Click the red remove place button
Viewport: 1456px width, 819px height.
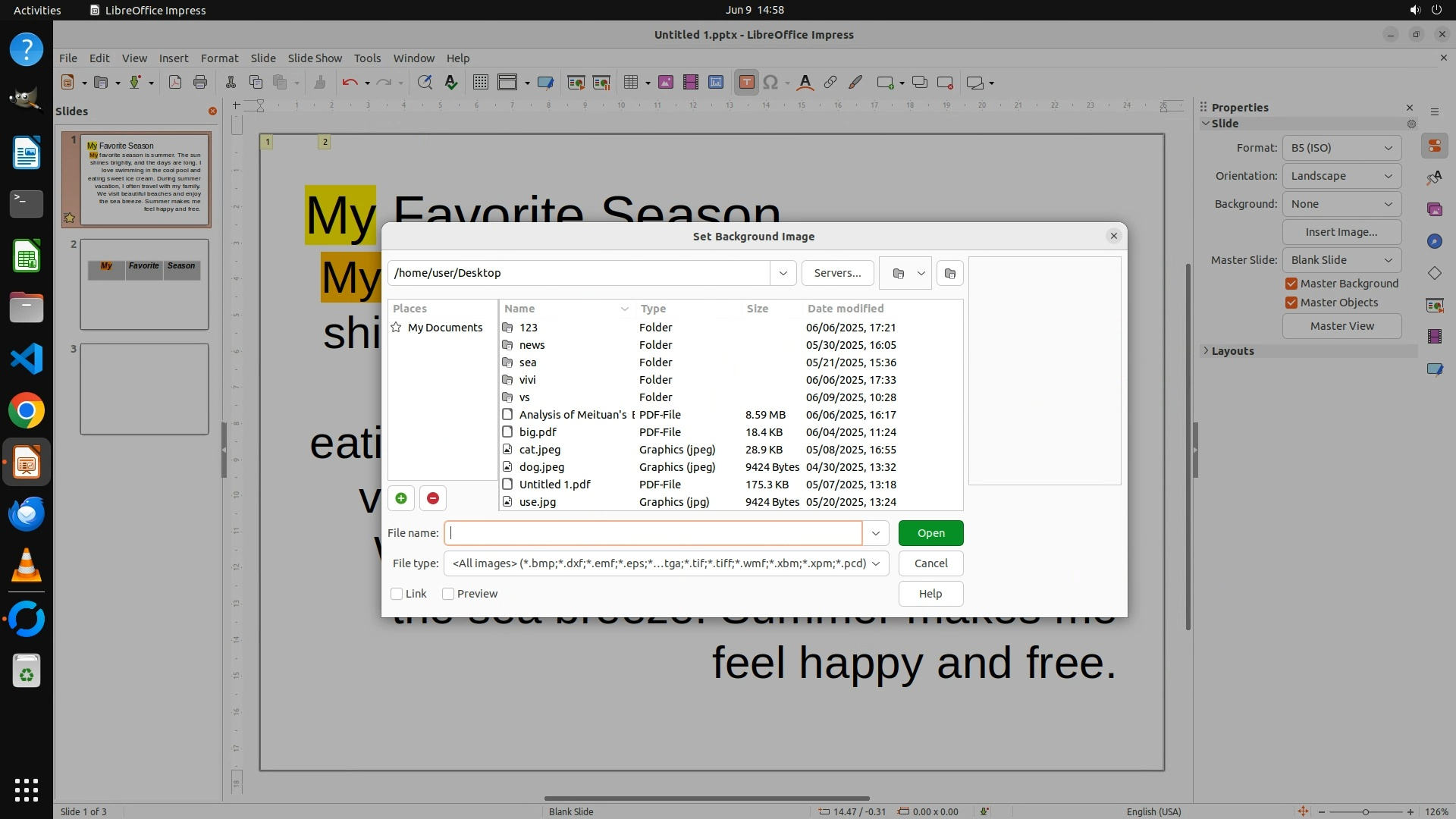click(x=433, y=498)
